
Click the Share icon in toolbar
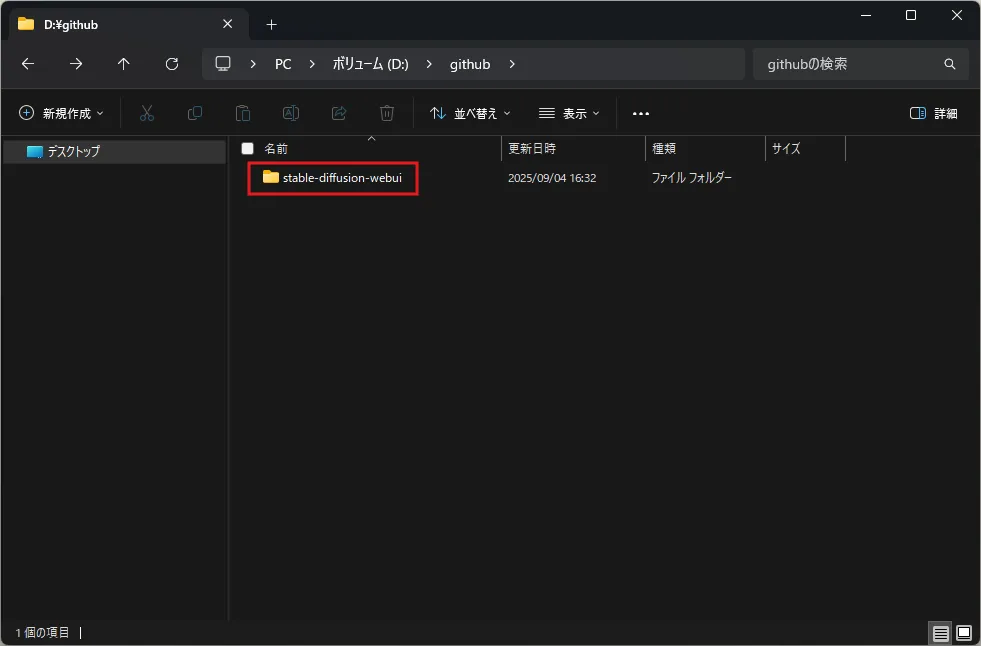point(339,113)
